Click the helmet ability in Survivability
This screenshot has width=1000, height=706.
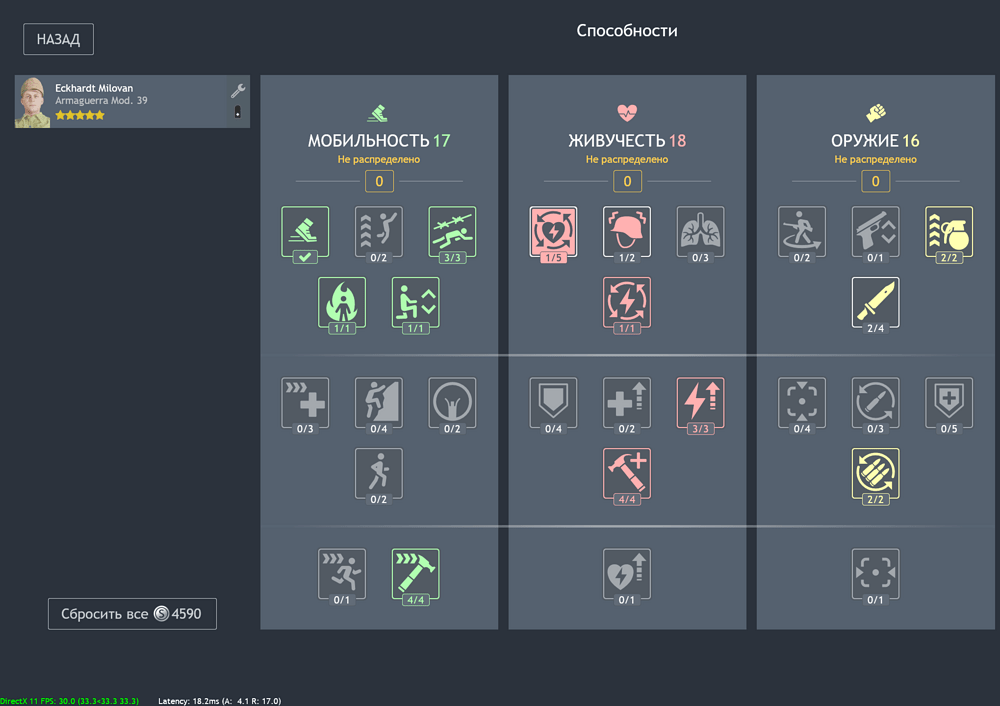coord(627,231)
